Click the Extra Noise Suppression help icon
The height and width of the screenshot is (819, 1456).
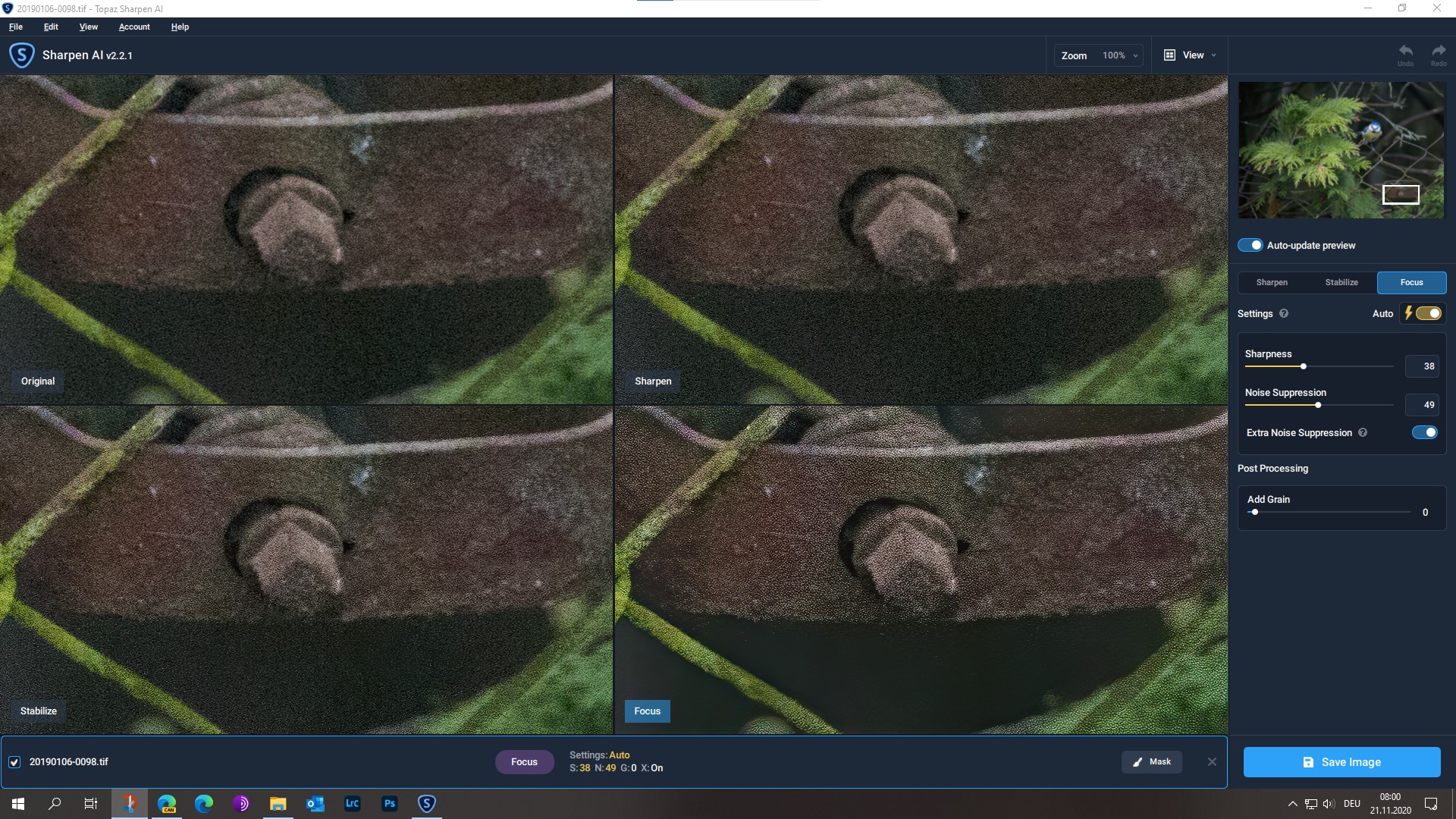tap(1363, 432)
